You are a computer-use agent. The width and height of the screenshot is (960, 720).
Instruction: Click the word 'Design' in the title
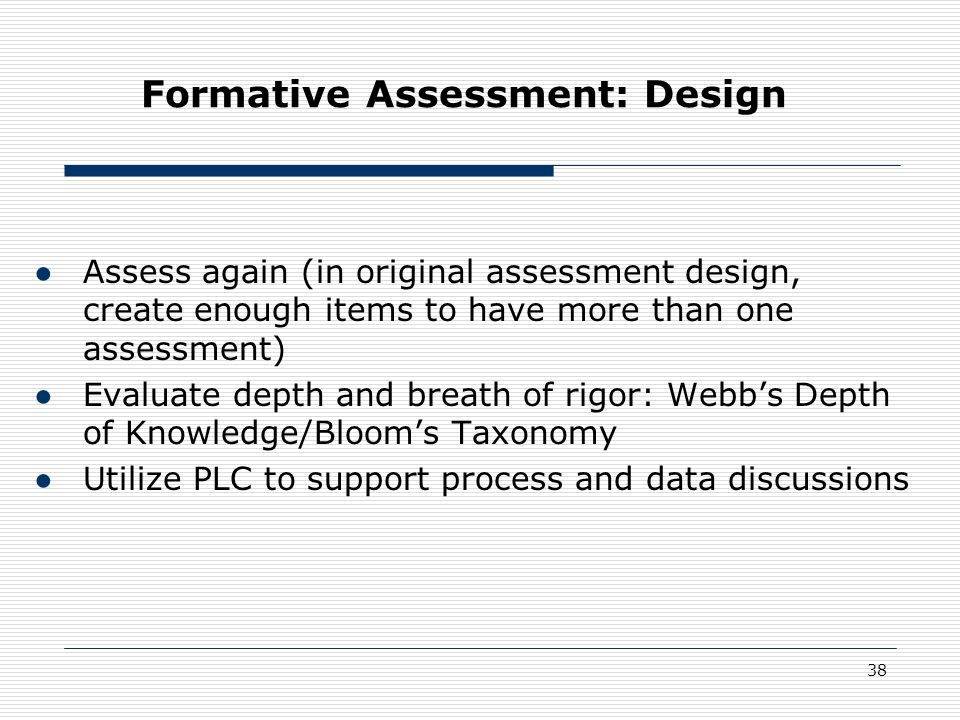click(x=714, y=96)
